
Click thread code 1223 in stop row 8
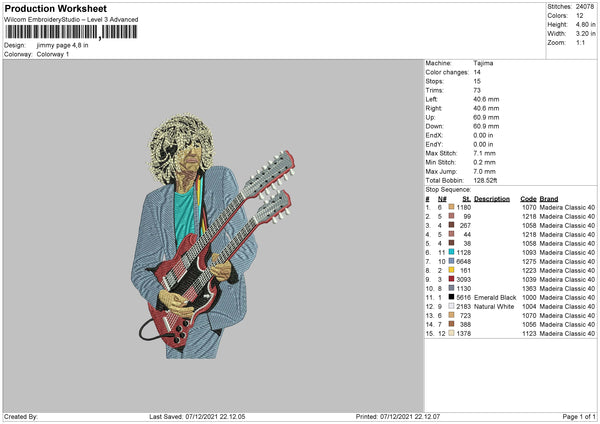click(529, 271)
